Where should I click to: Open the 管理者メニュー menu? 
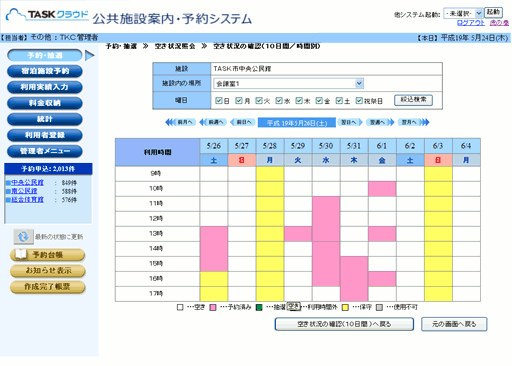45,151
